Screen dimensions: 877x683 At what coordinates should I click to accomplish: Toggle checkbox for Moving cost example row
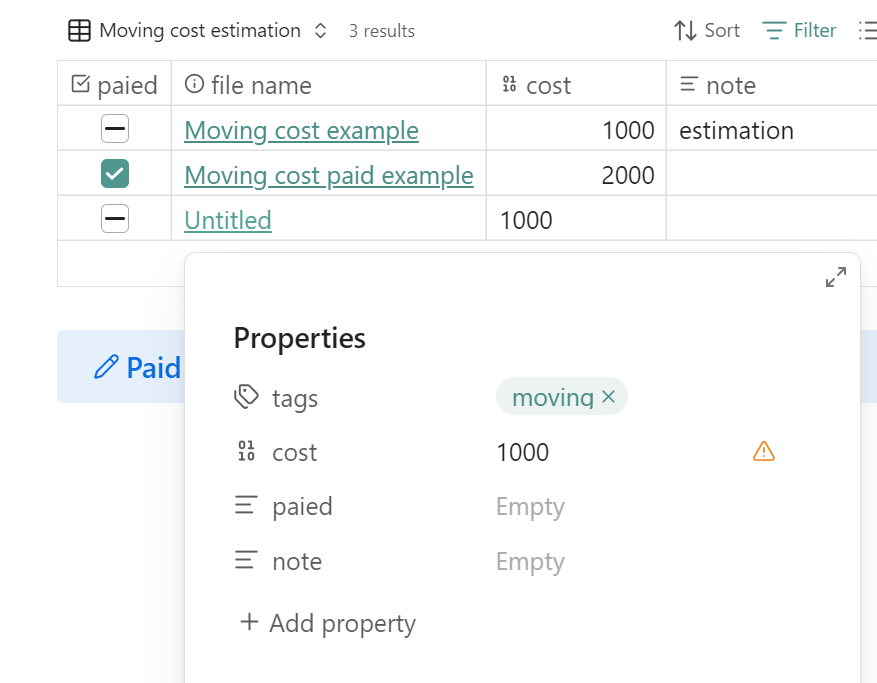[x=115, y=129]
